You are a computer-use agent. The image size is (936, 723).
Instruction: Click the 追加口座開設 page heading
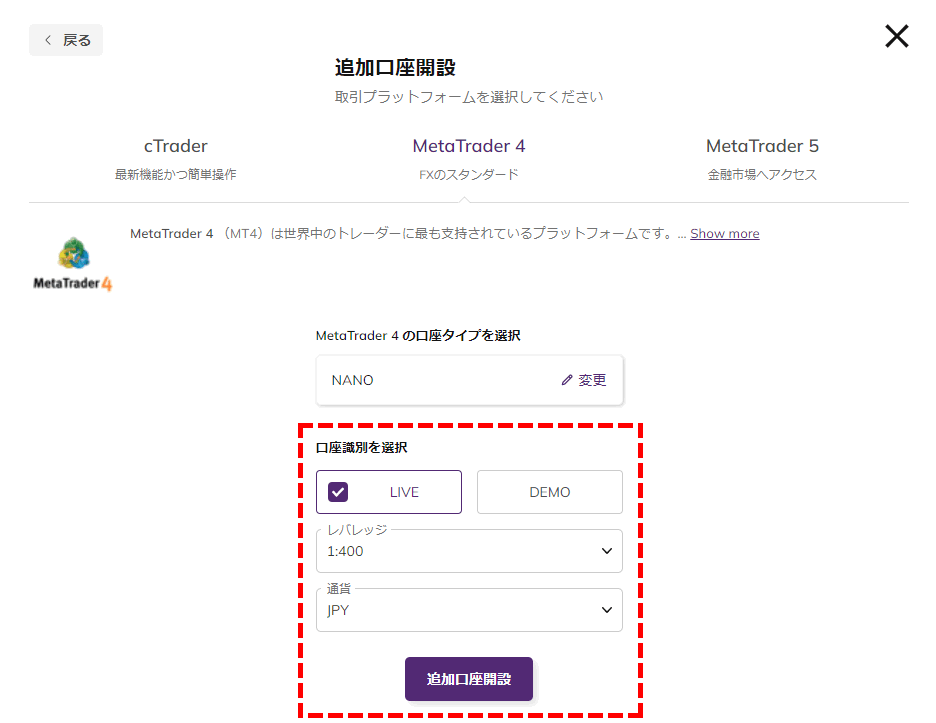click(x=395, y=67)
